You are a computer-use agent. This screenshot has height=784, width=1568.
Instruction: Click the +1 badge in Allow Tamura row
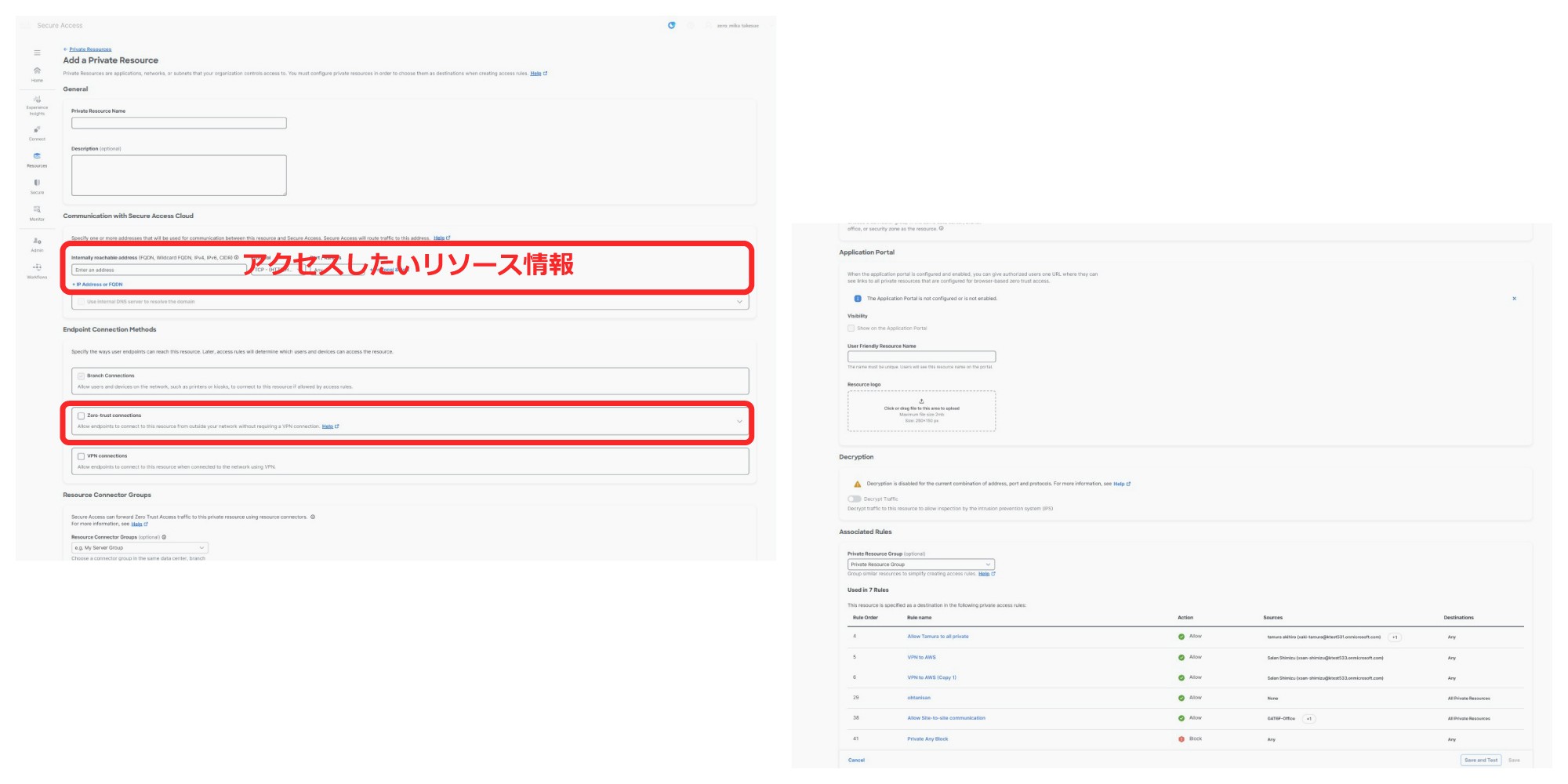1395,637
